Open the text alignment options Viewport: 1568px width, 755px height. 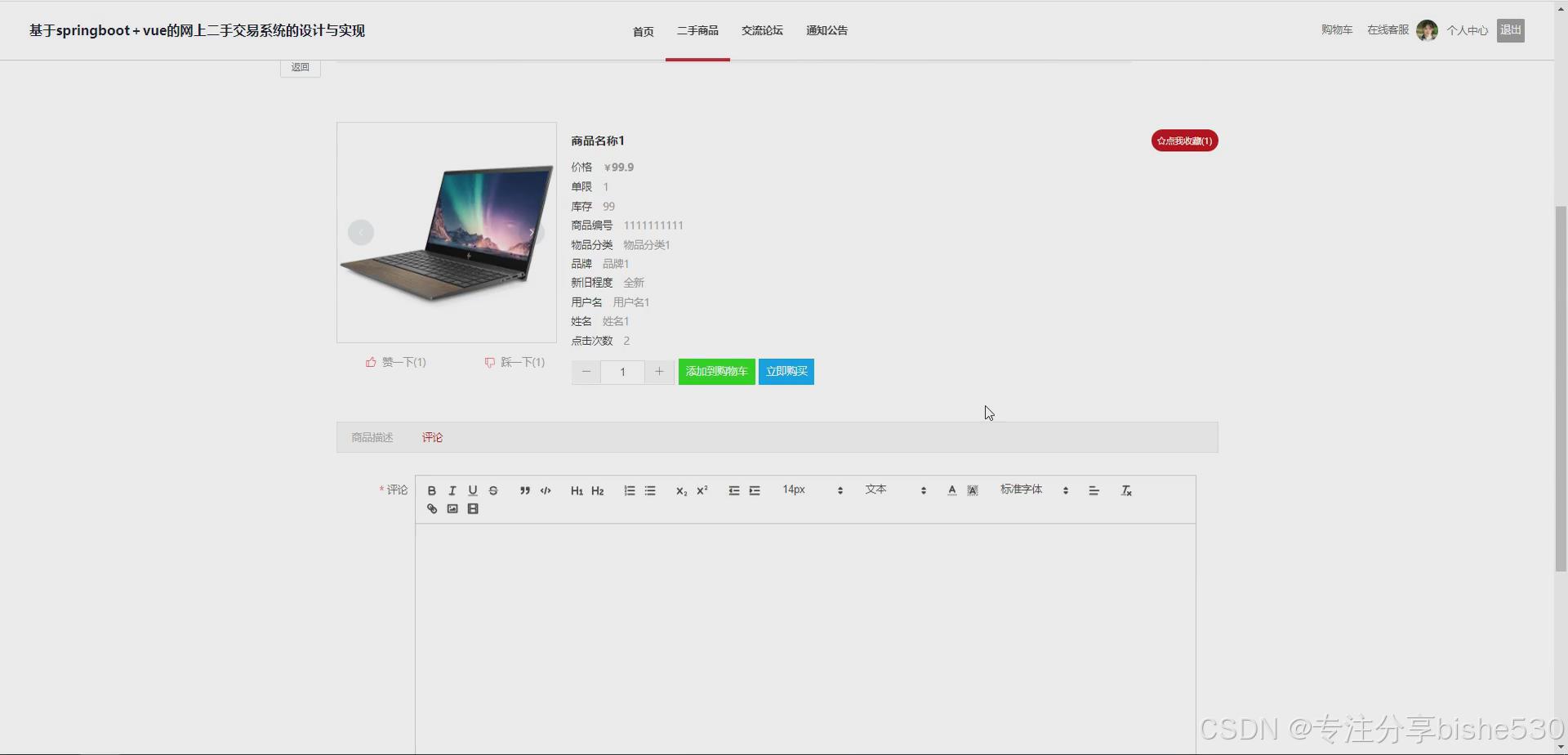click(x=1094, y=490)
